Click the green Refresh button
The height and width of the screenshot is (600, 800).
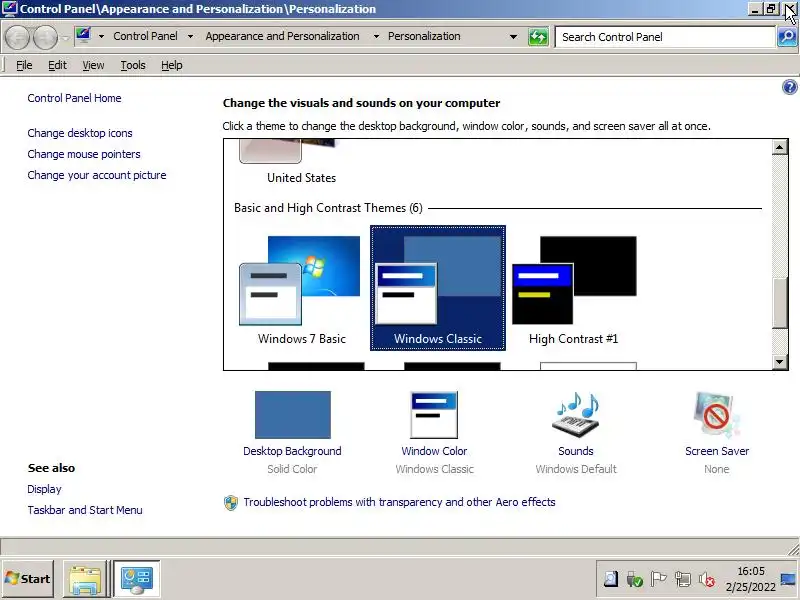(x=538, y=37)
